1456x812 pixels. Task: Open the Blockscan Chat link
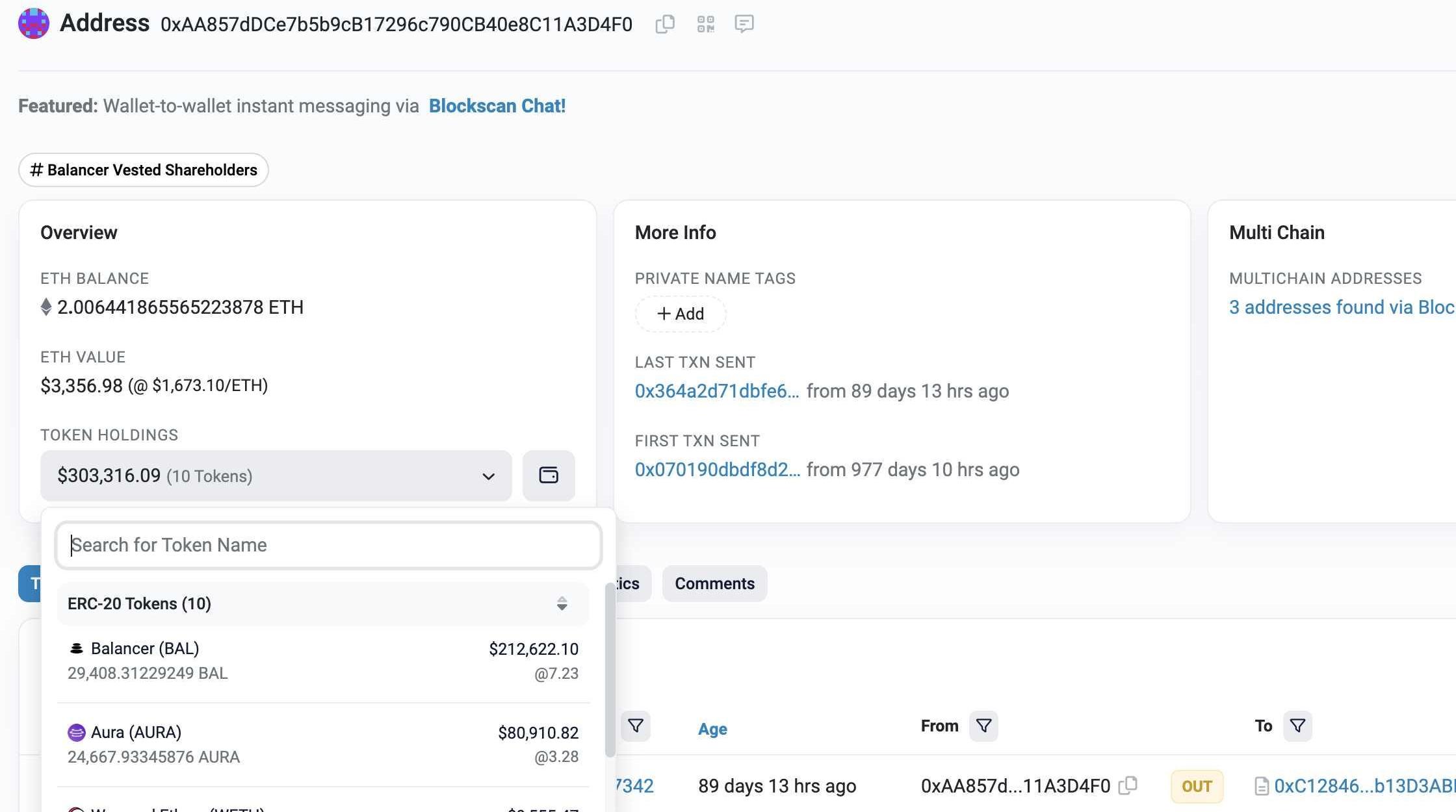coord(497,106)
